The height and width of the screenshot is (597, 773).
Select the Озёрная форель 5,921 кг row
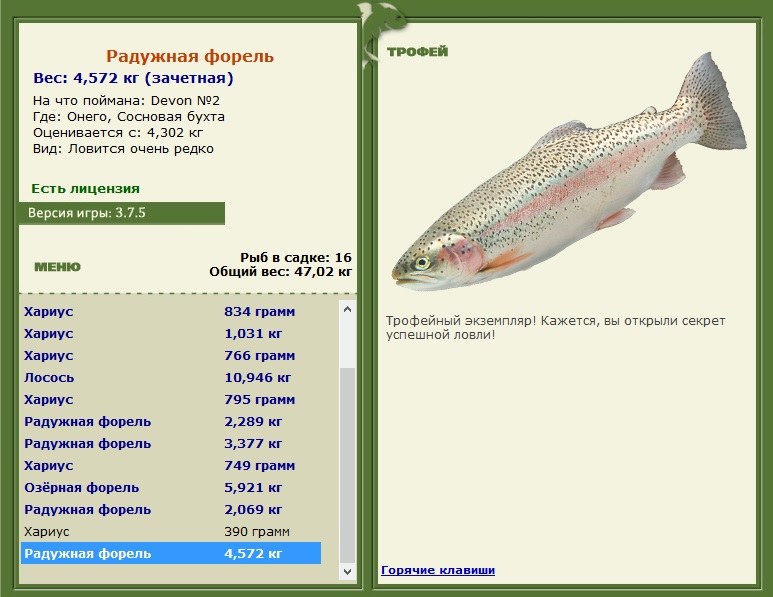(171, 488)
